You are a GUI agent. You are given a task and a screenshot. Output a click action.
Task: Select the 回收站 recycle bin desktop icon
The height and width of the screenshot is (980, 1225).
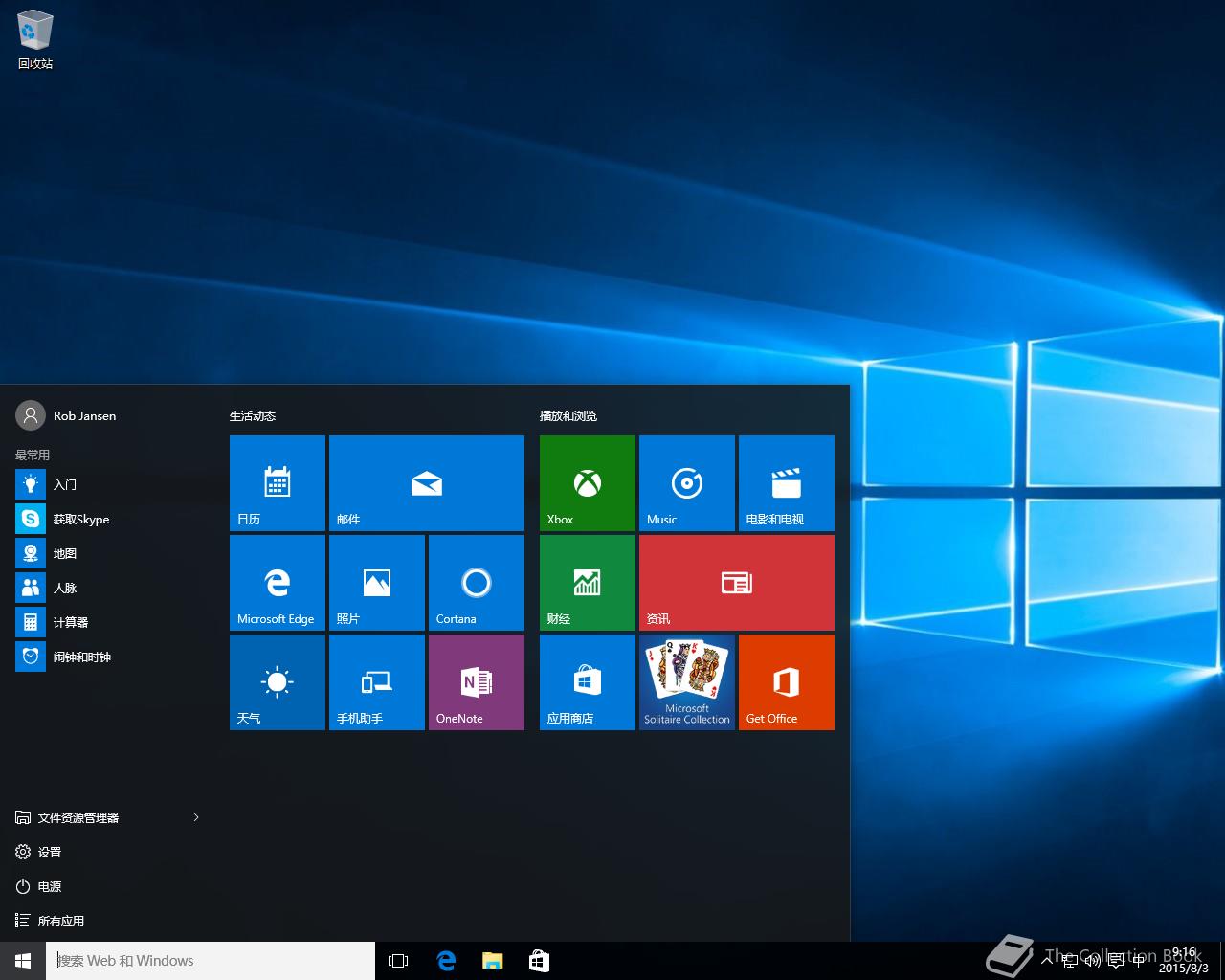click(x=35, y=40)
